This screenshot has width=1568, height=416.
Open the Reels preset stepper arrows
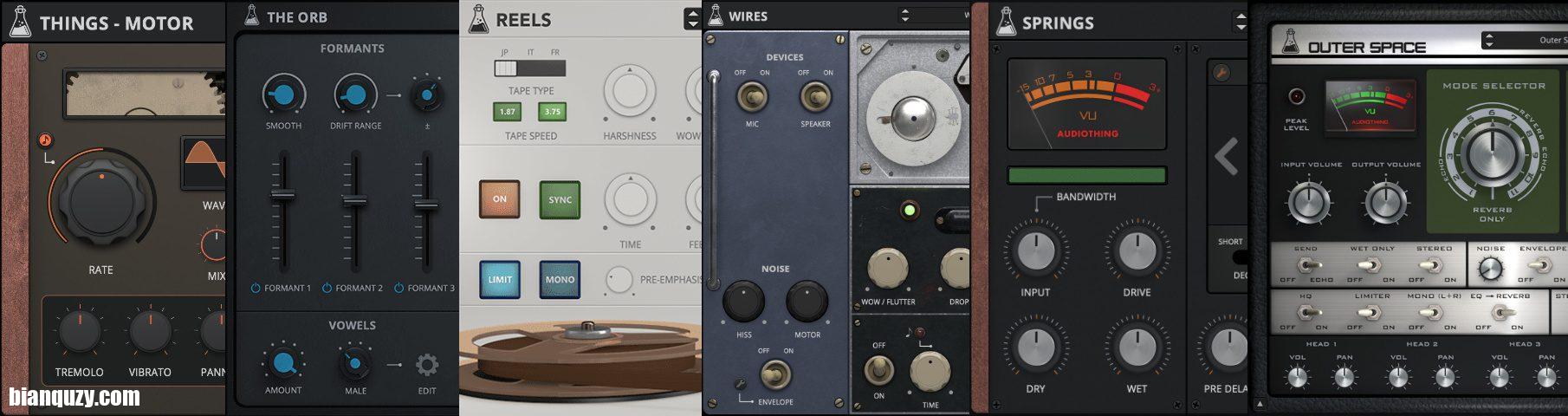point(691,18)
